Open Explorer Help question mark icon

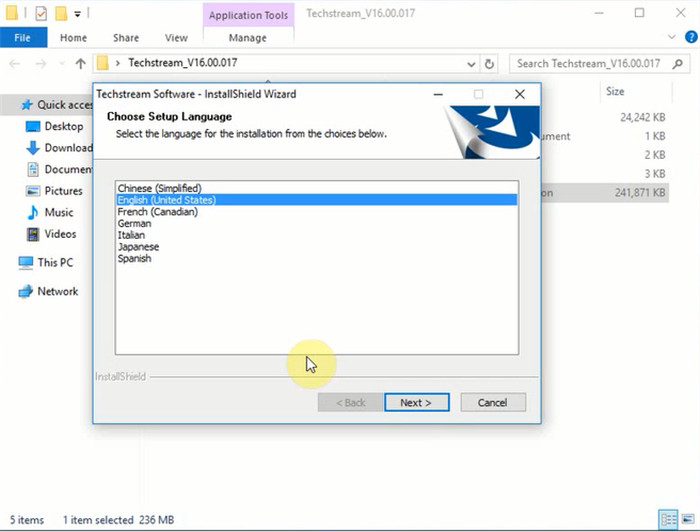[x=691, y=37]
